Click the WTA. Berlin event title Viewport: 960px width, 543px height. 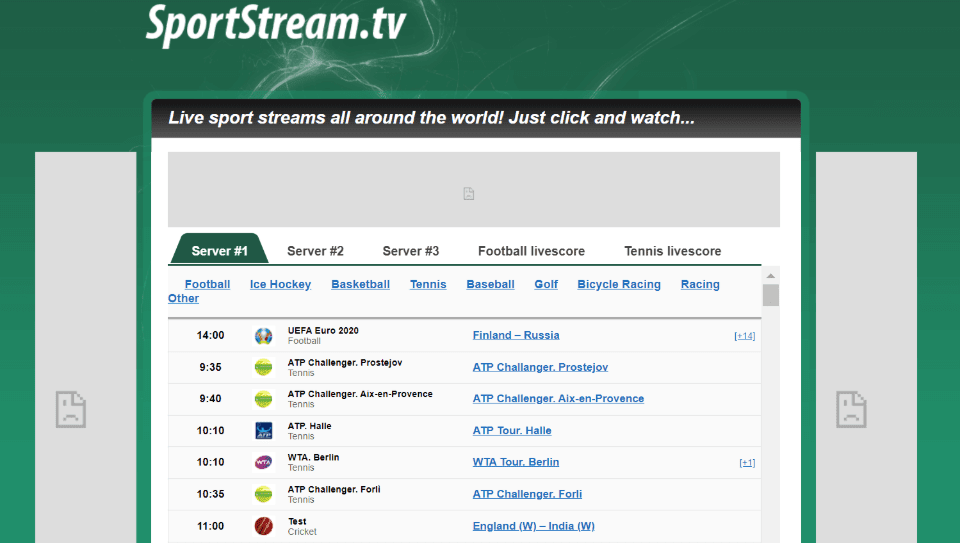tap(313, 457)
